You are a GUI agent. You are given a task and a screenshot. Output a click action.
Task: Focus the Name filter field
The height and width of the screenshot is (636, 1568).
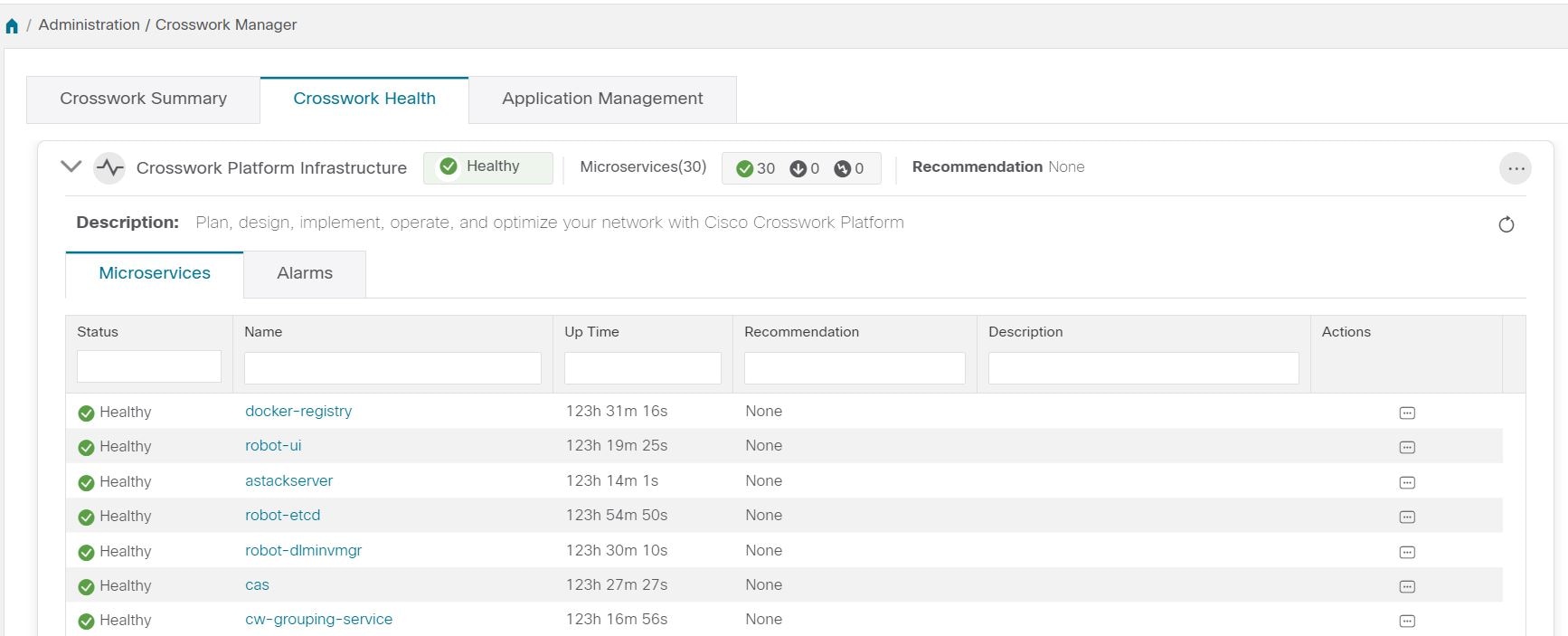pyautogui.click(x=392, y=368)
